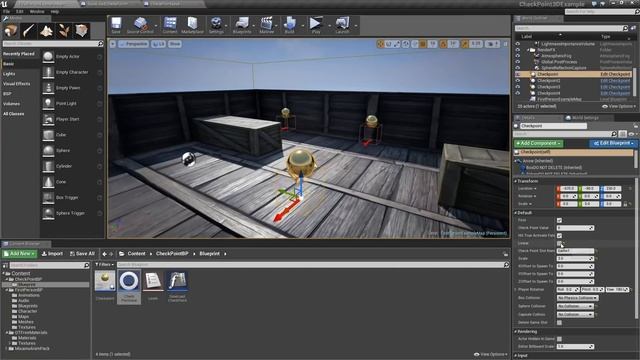The height and width of the screenshot is (360, 640).
Task: Toggle eye visibility for AtmosphericFog row
Action: 518,56
